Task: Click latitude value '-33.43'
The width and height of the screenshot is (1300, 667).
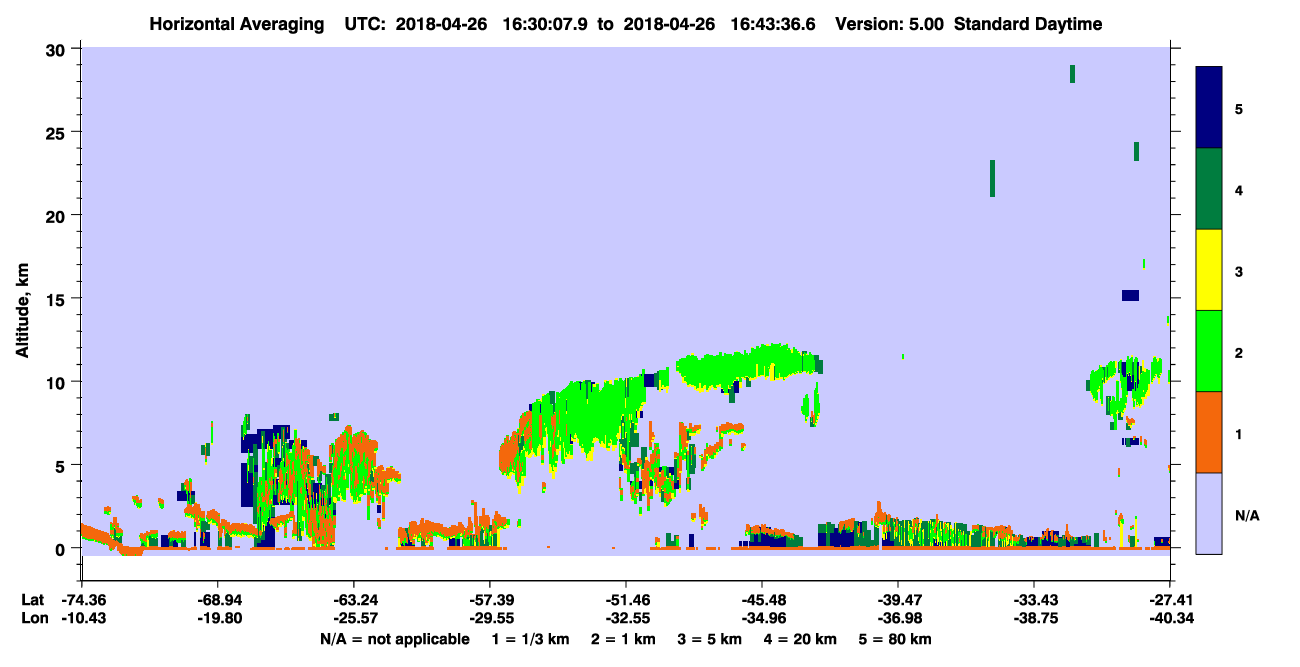Action: coord(1033,600)
